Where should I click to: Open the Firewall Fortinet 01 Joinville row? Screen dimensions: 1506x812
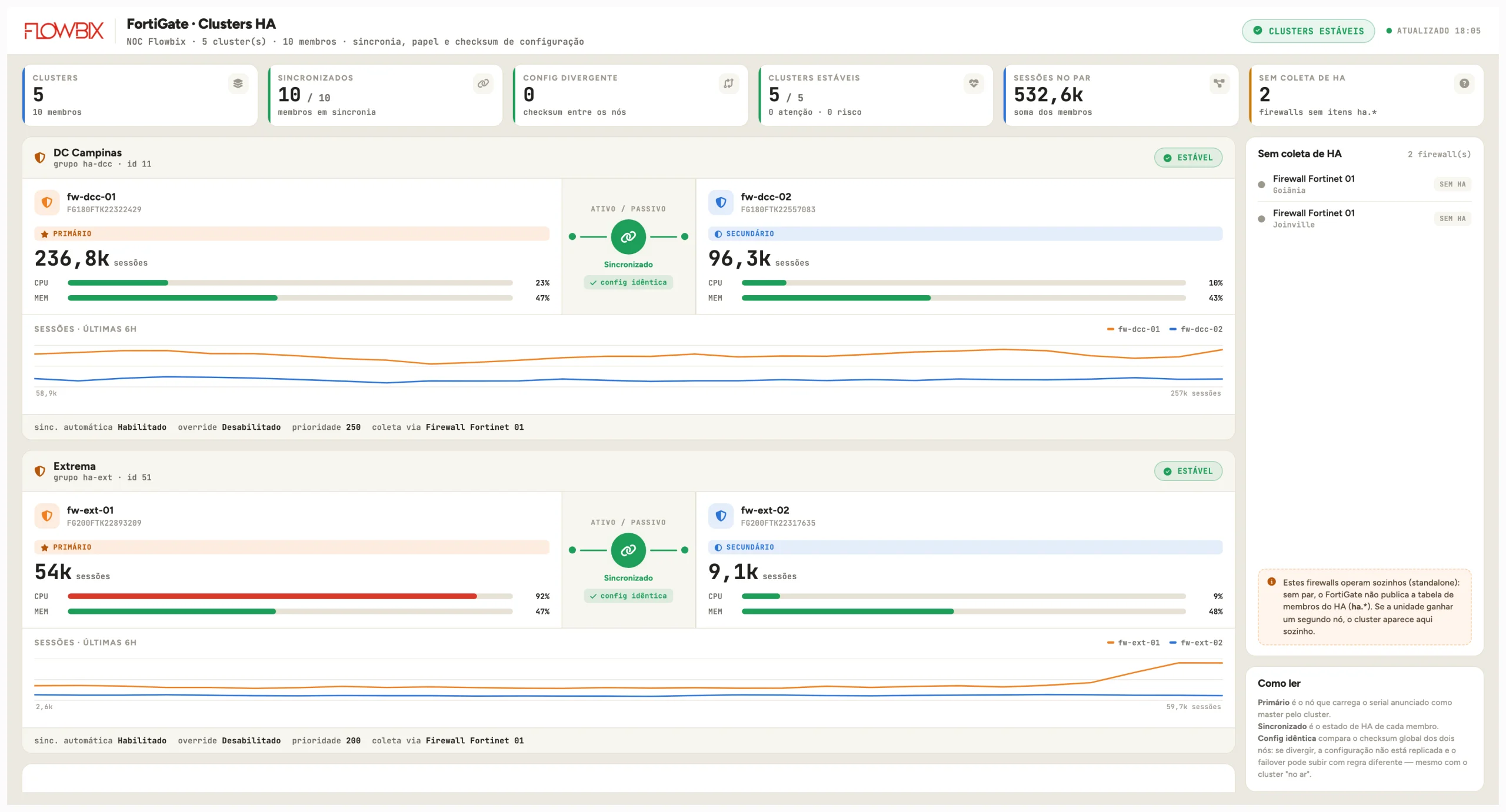click(1364, 218)
